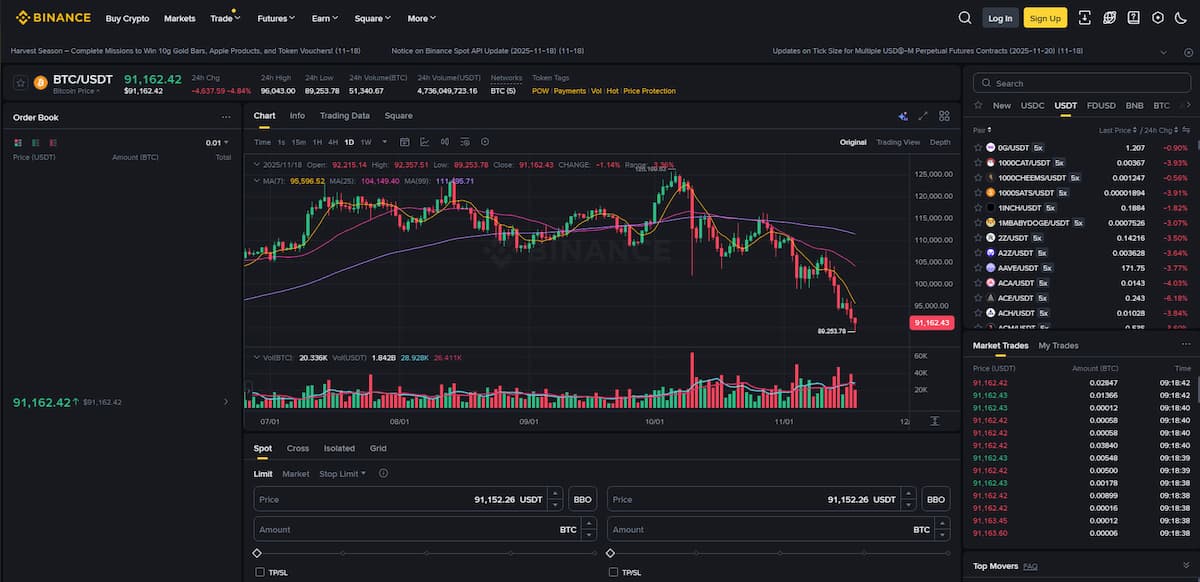Click the Sign Up button
Viewport: 1200px width, 582px height.
[x=1045, y=18]
